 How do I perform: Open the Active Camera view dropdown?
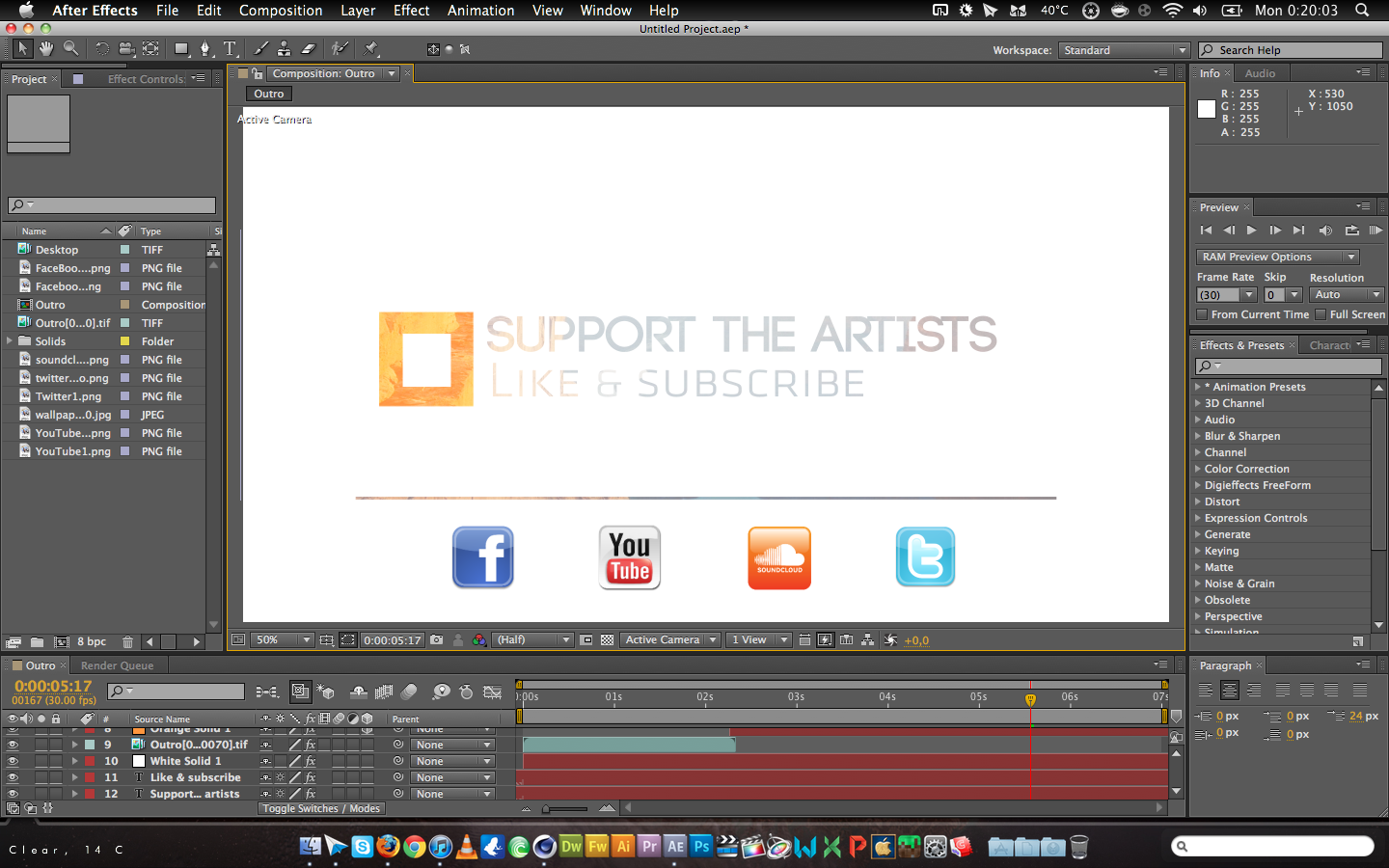(670, 639)
